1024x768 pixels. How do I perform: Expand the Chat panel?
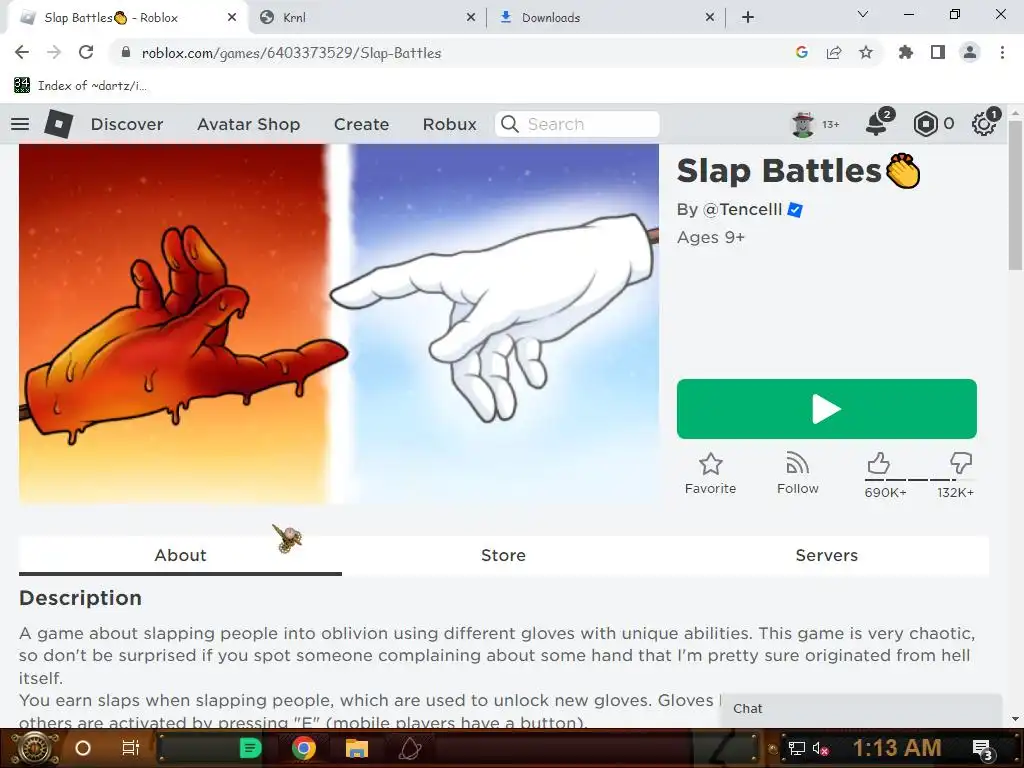[861, 709]
